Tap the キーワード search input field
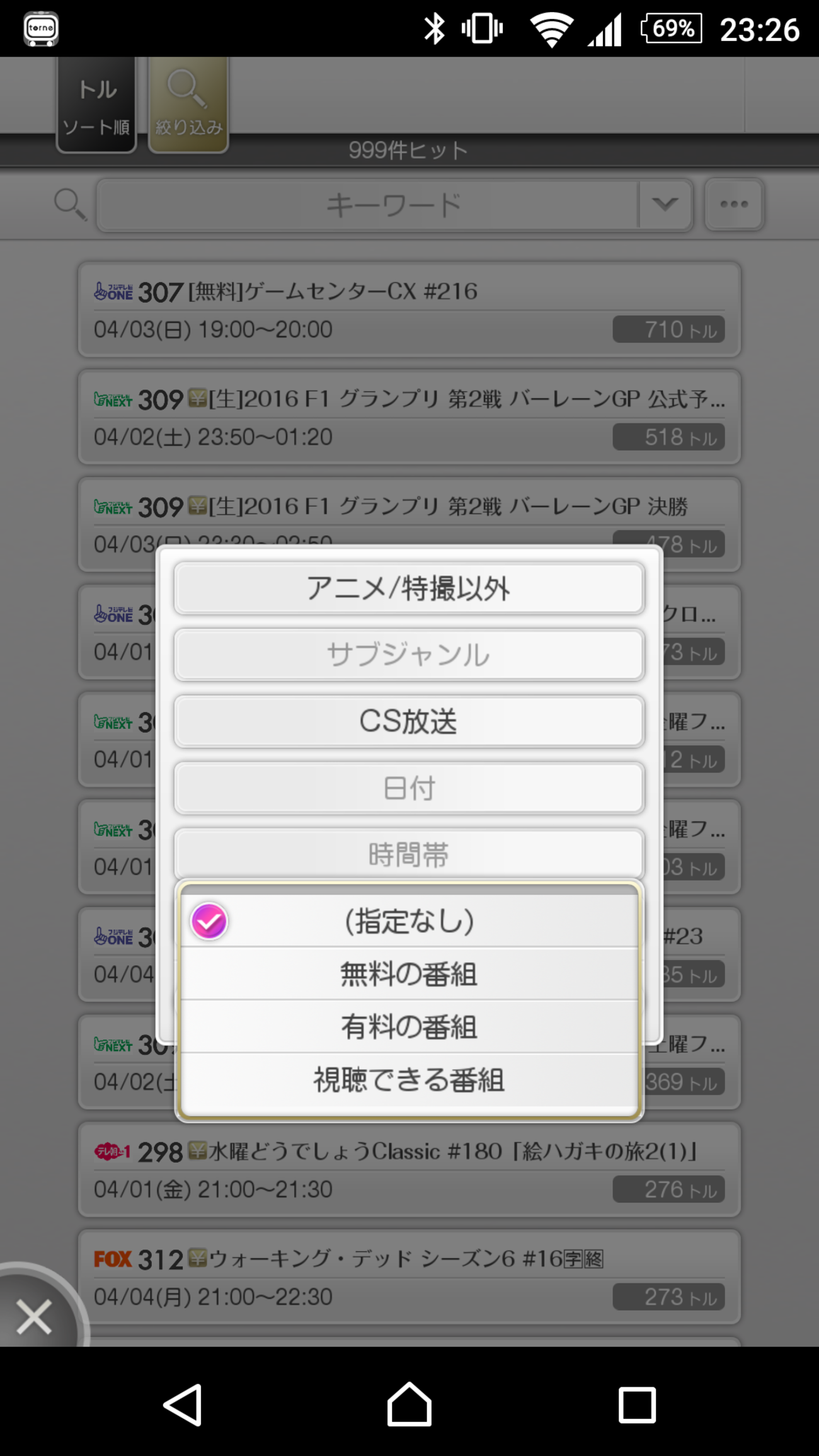The image size is (819, 1456). point(369,205)
